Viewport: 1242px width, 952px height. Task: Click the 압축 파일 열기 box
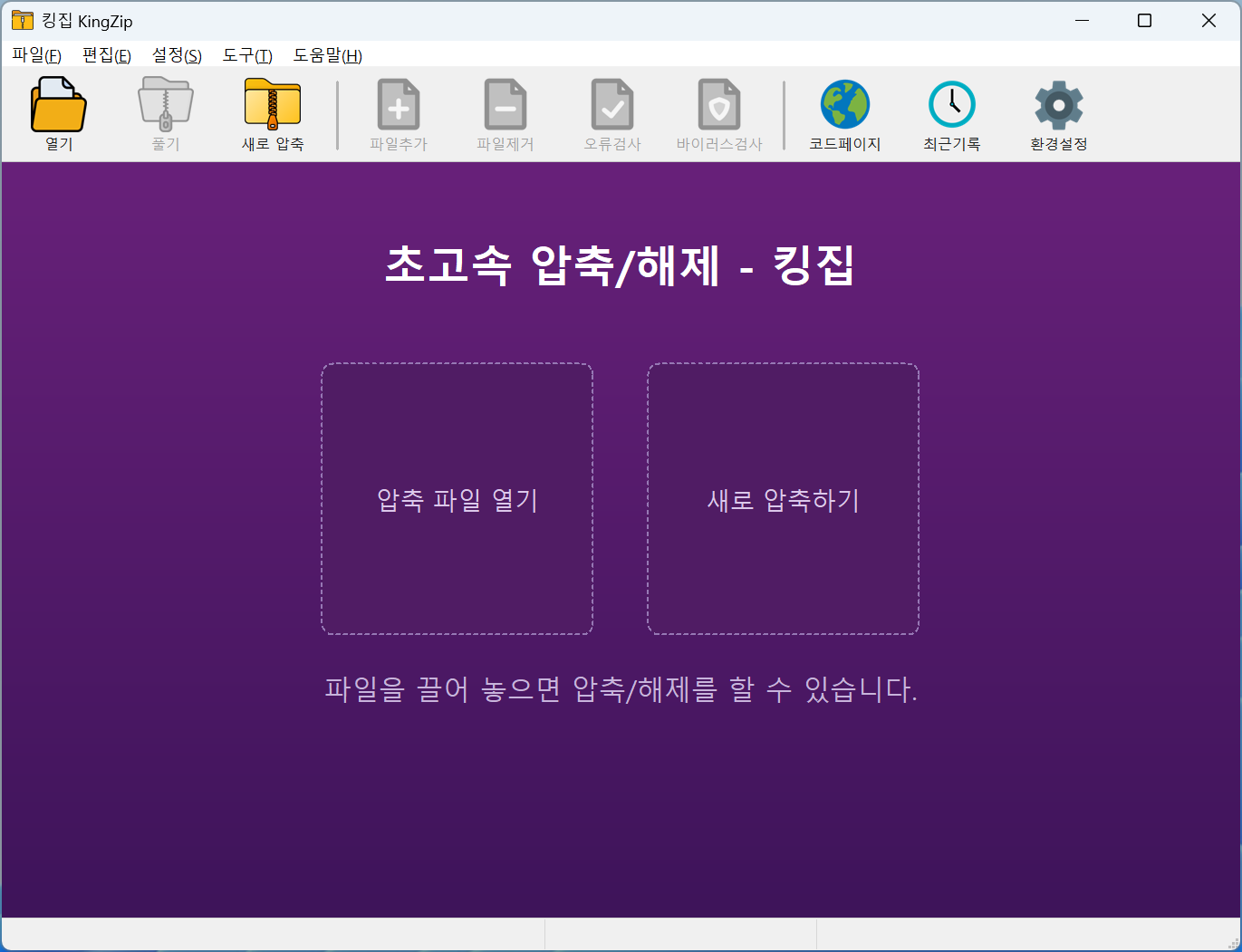[457, 499]
